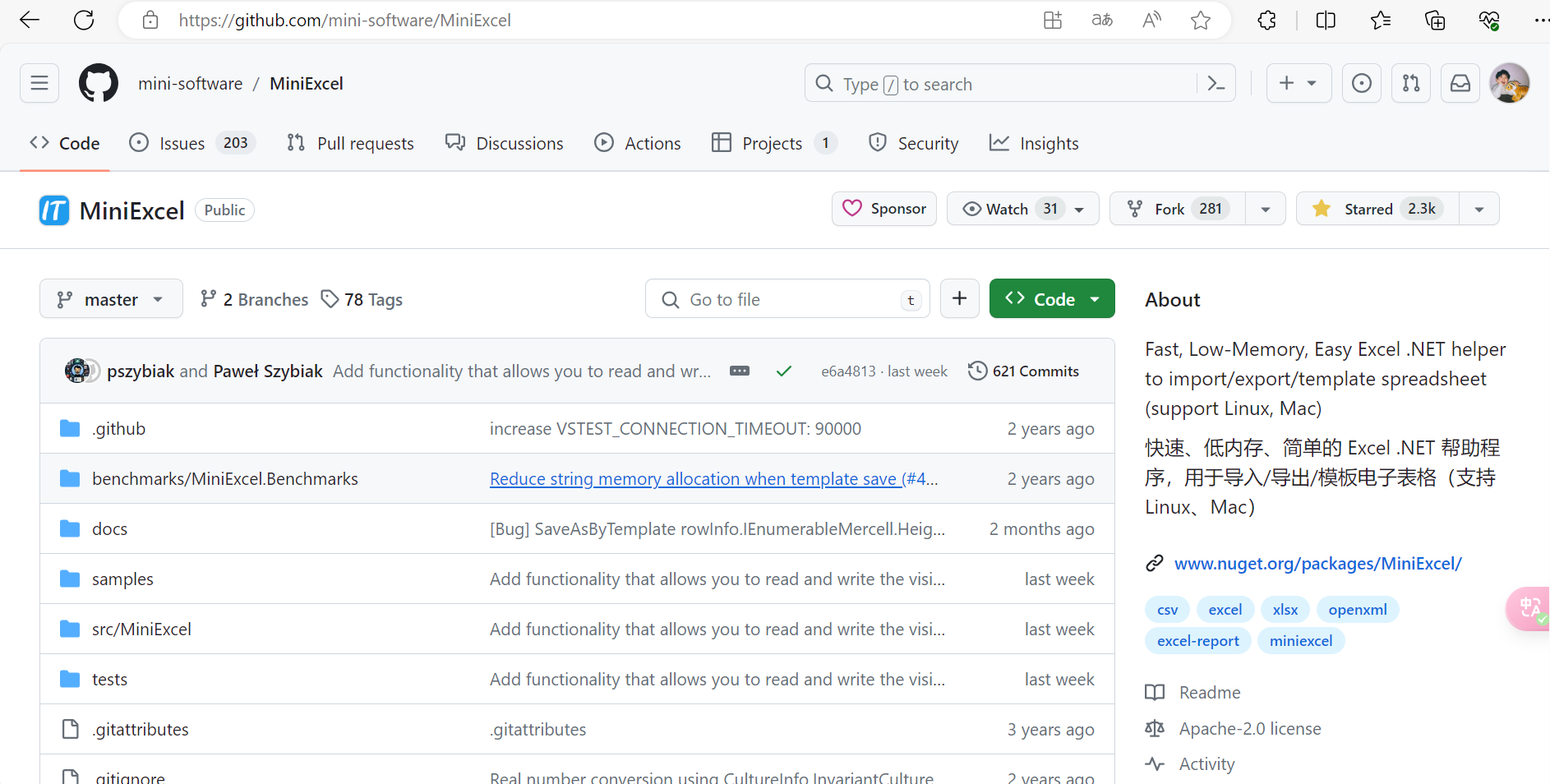
Task: Open the Discussions tab
Action: [505, 143]
